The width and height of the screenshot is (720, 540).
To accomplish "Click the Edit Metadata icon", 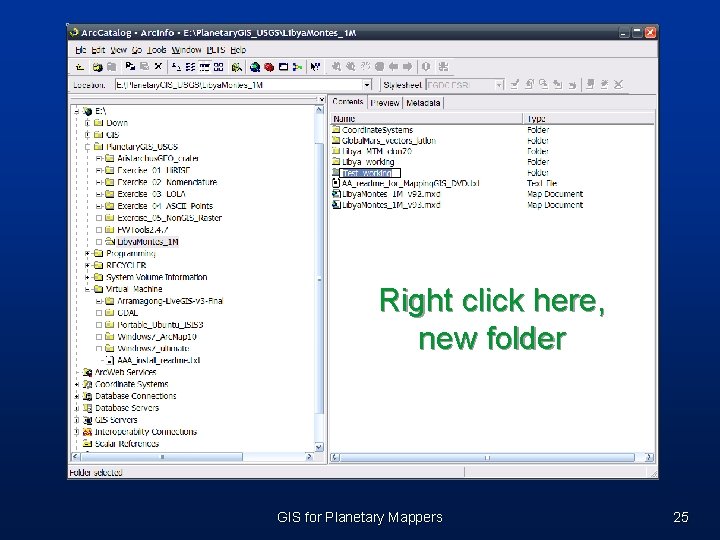I will tap(515, 84).
